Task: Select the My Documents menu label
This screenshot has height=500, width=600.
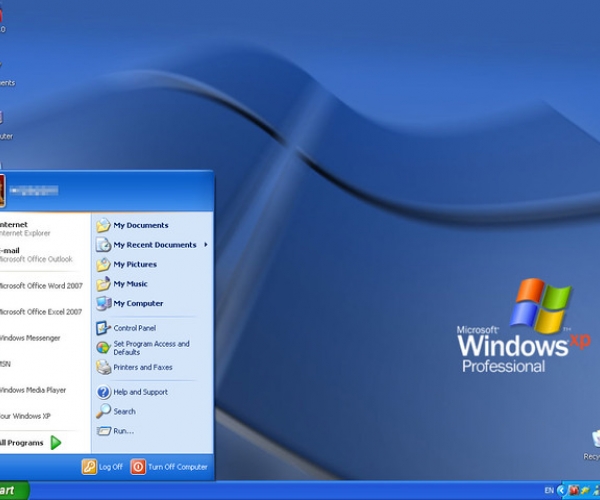Action: tap(141, 225)
